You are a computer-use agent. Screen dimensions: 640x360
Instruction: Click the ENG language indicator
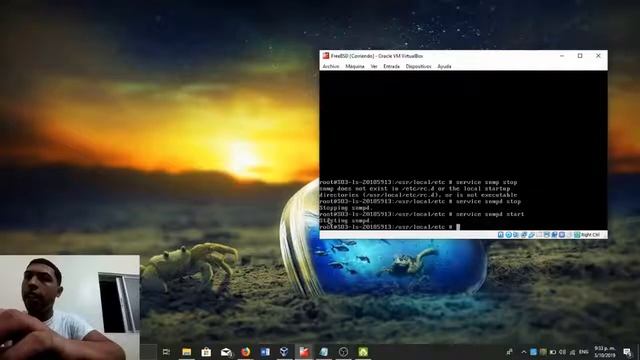[x=584, y=351]
